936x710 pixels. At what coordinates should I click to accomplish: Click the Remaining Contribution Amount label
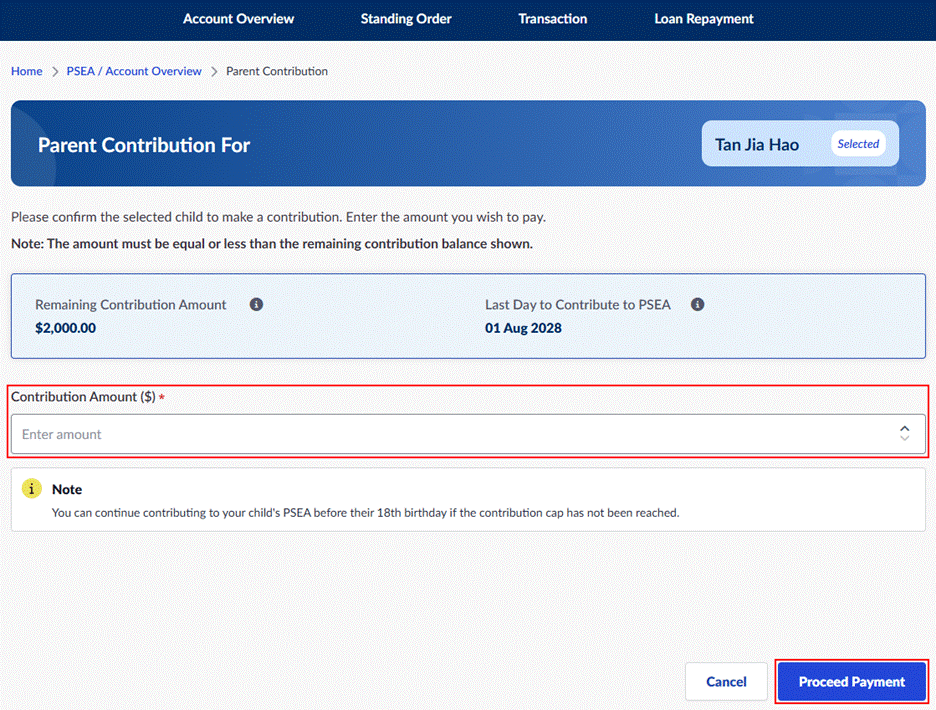point(131,305)
